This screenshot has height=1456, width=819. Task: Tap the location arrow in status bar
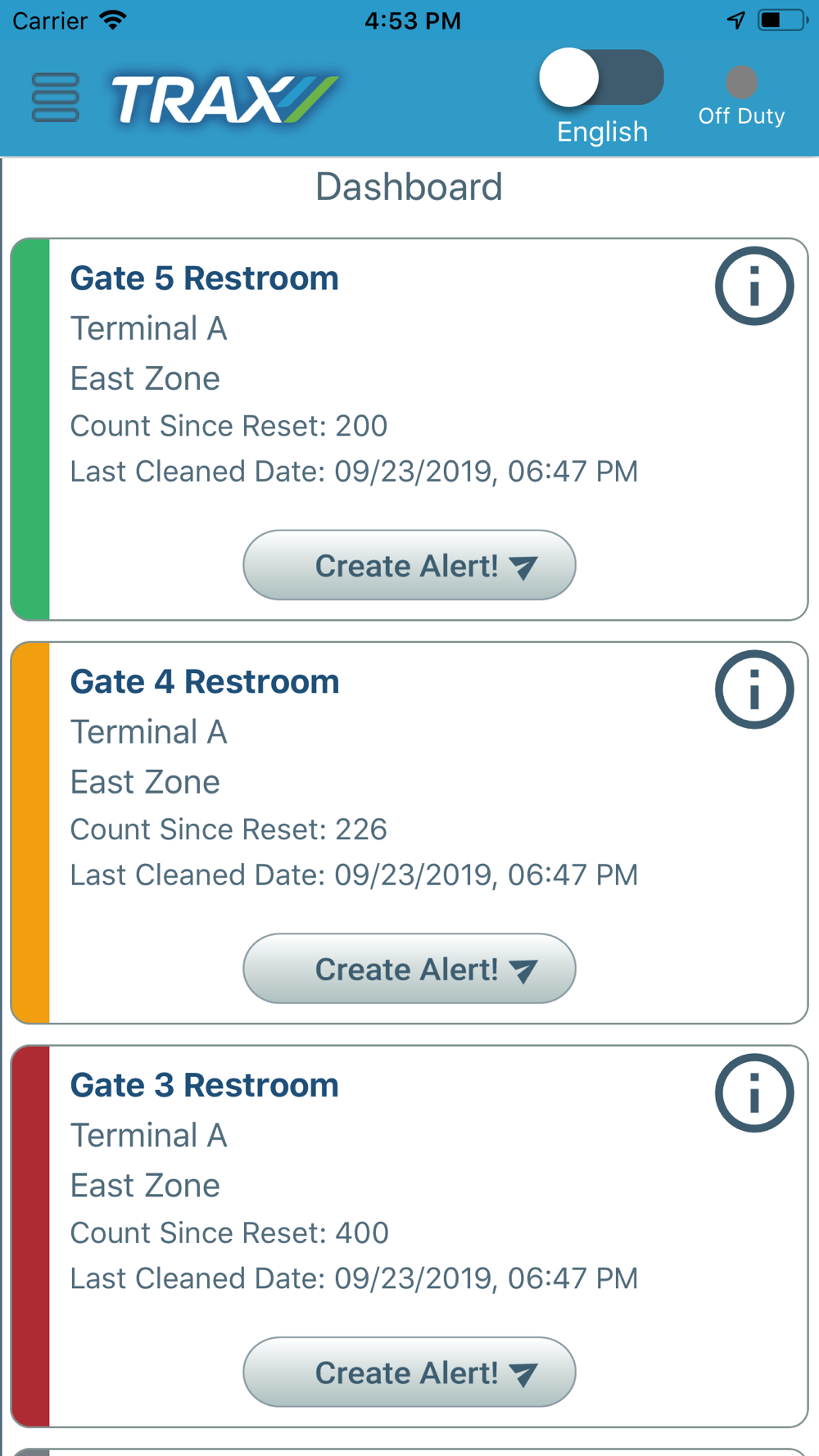point(736,20)
